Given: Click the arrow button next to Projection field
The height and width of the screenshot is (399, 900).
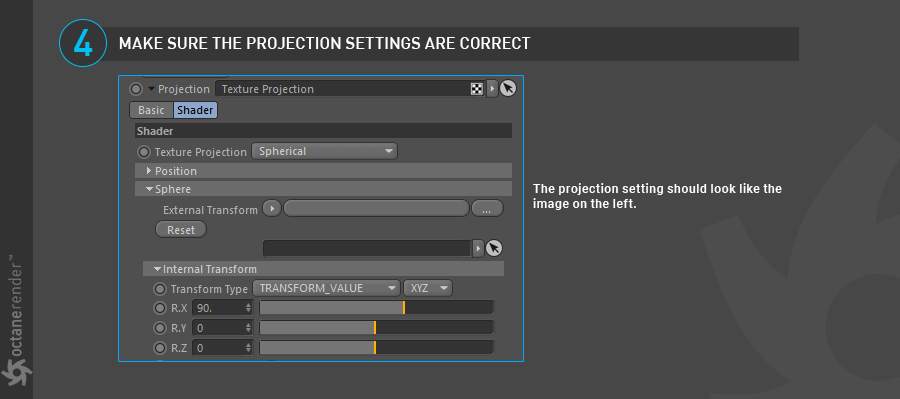Looking at the screenshot, I should point(492,89).
